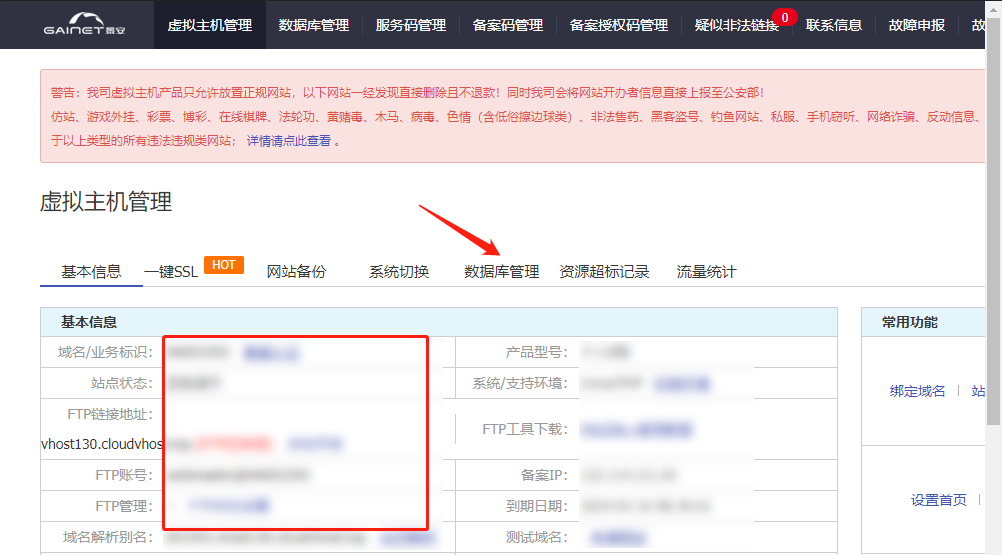Viewport: 1002px width, 555px height.
Task: Click the 详情请点此查看 link in warning
Action: [x=289, y=141]
